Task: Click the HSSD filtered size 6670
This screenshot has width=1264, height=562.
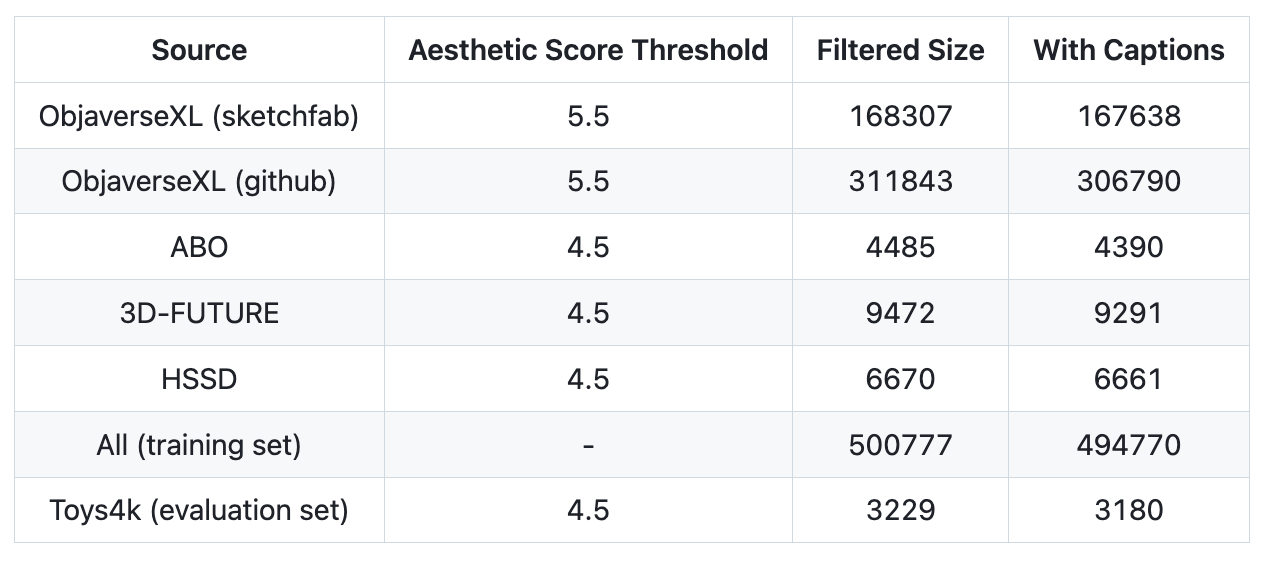Action: click(x=900, y=379)
